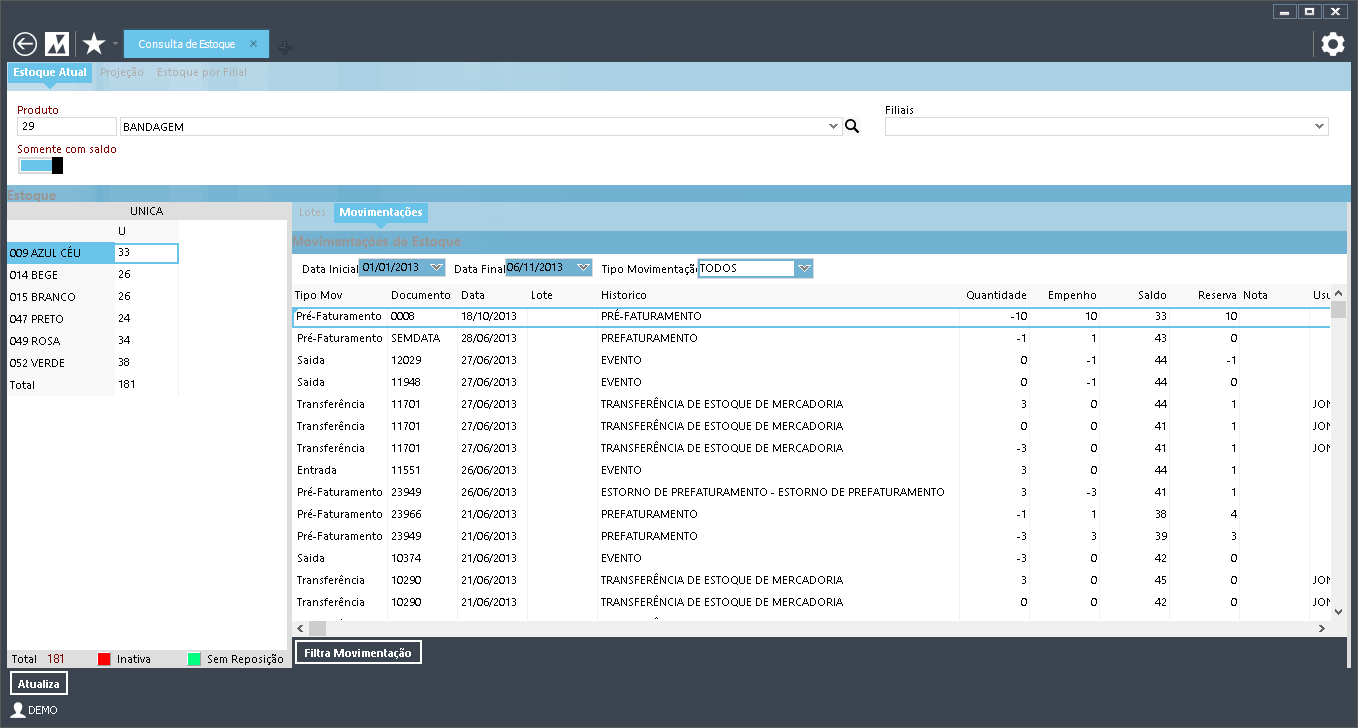
Task: Click the product search magnifier icon
Action: coord(852,127)
